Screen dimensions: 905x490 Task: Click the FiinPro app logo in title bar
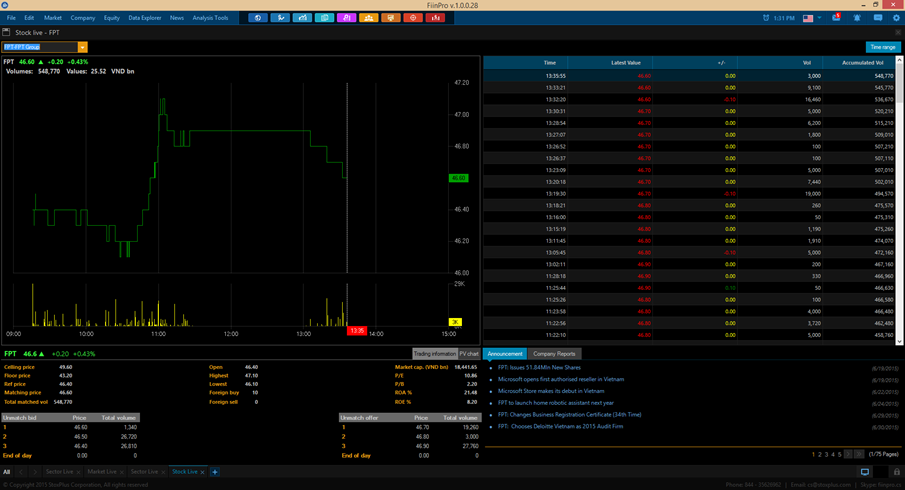pos(5,5)
